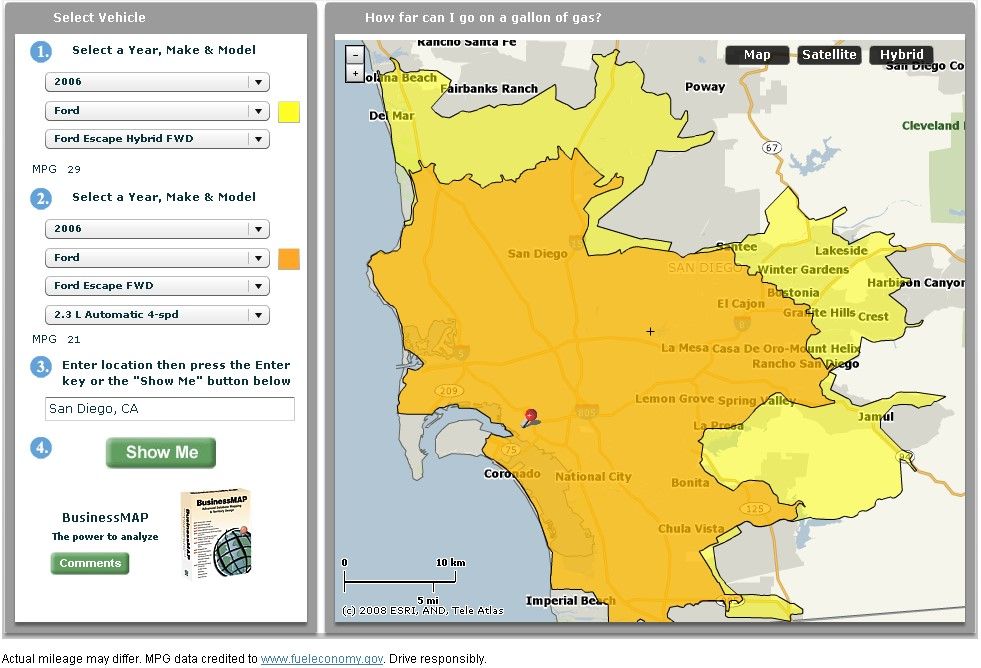
Task: Click the Lemon Grove label on the map
Action: coord(674,399)
